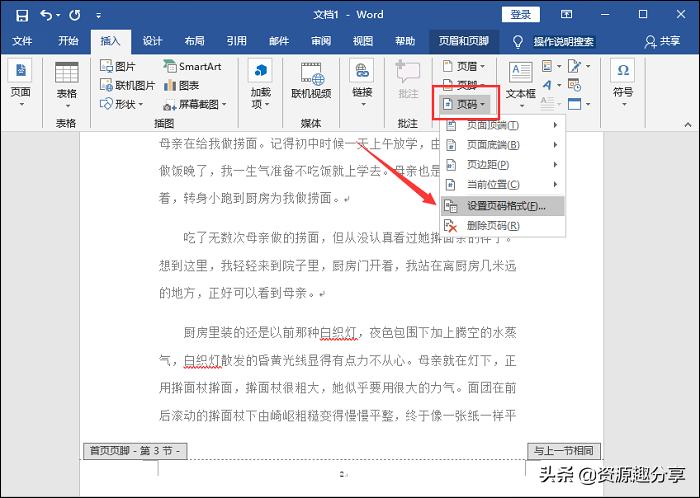Insert a 图表 chart
Viewport: 700px width, 498px height.
coord(182,85)
